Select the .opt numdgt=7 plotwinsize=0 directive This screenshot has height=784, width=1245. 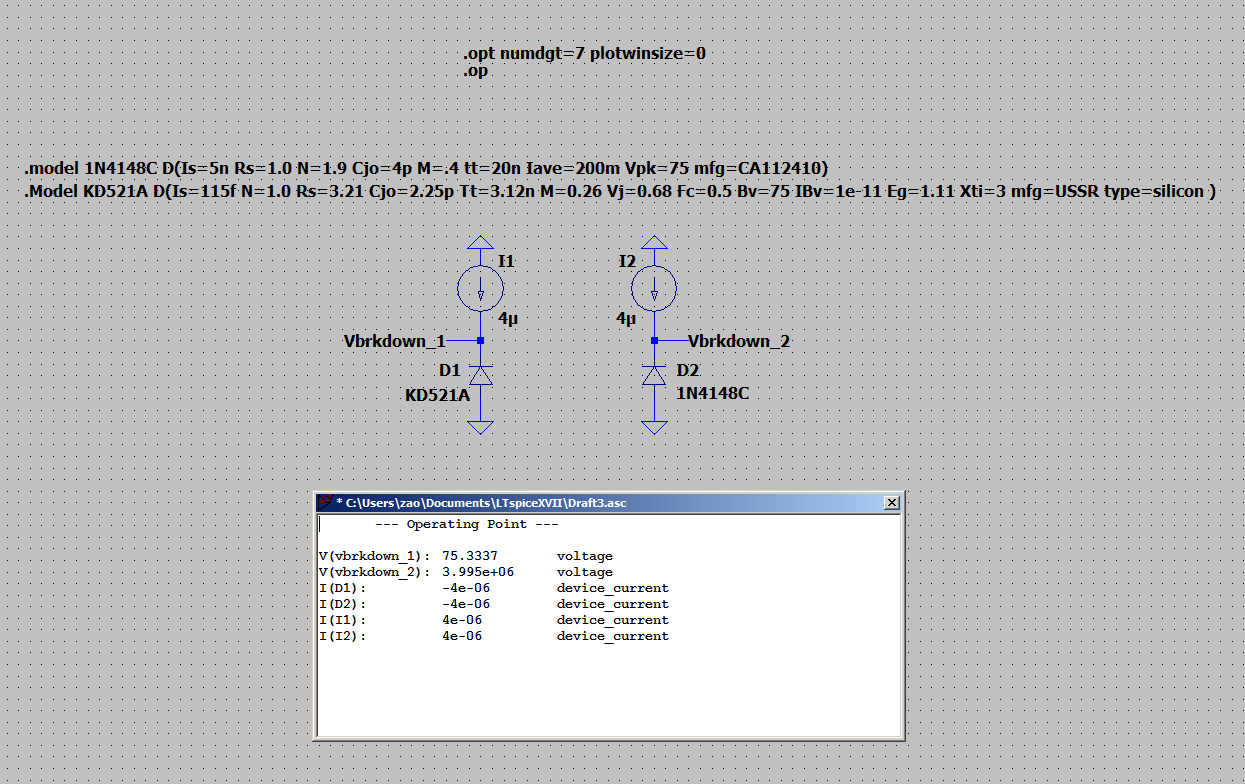click(x=584, y=53)
